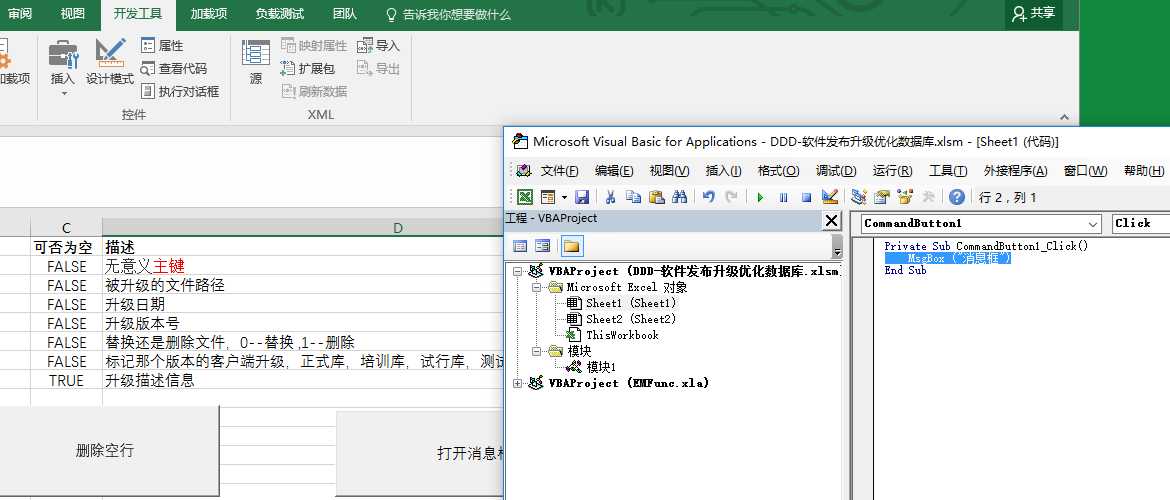This screenshot has width=1170, height=500.
Task: Switch to the 团队 ribbon tab
Action: [344, 14]
